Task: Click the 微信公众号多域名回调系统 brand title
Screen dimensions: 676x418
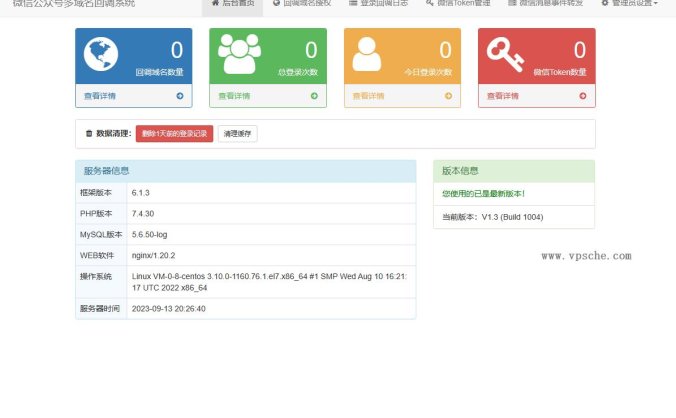Action: tap(73, 3)
